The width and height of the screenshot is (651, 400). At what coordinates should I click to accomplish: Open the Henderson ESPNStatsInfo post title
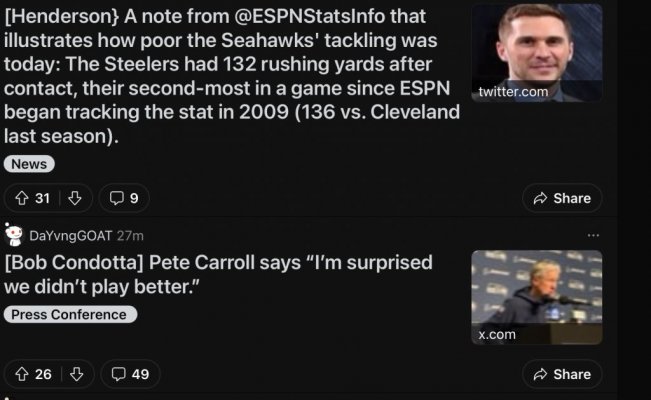232,76
